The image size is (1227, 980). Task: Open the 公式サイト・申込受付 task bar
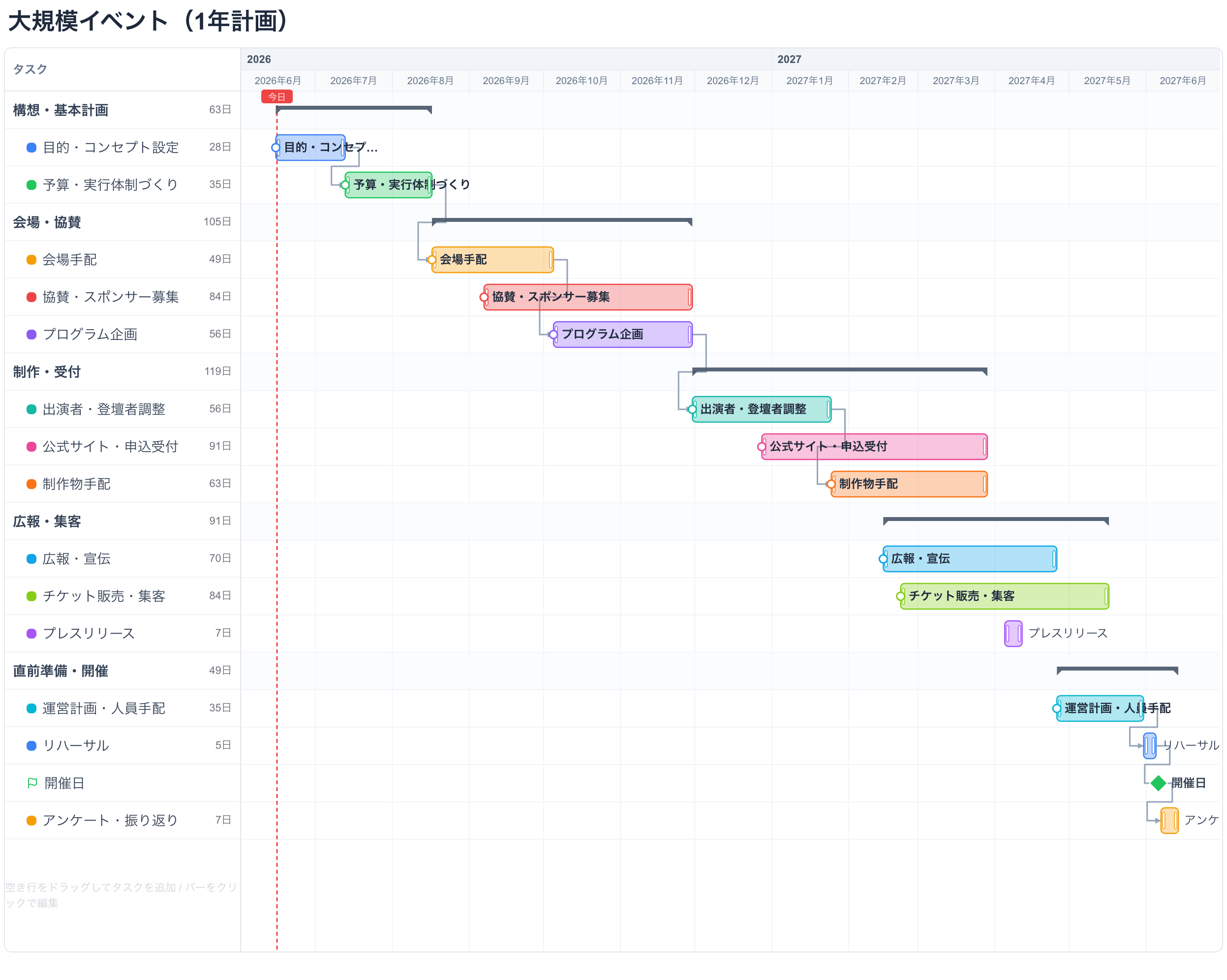tap(874, 447)
